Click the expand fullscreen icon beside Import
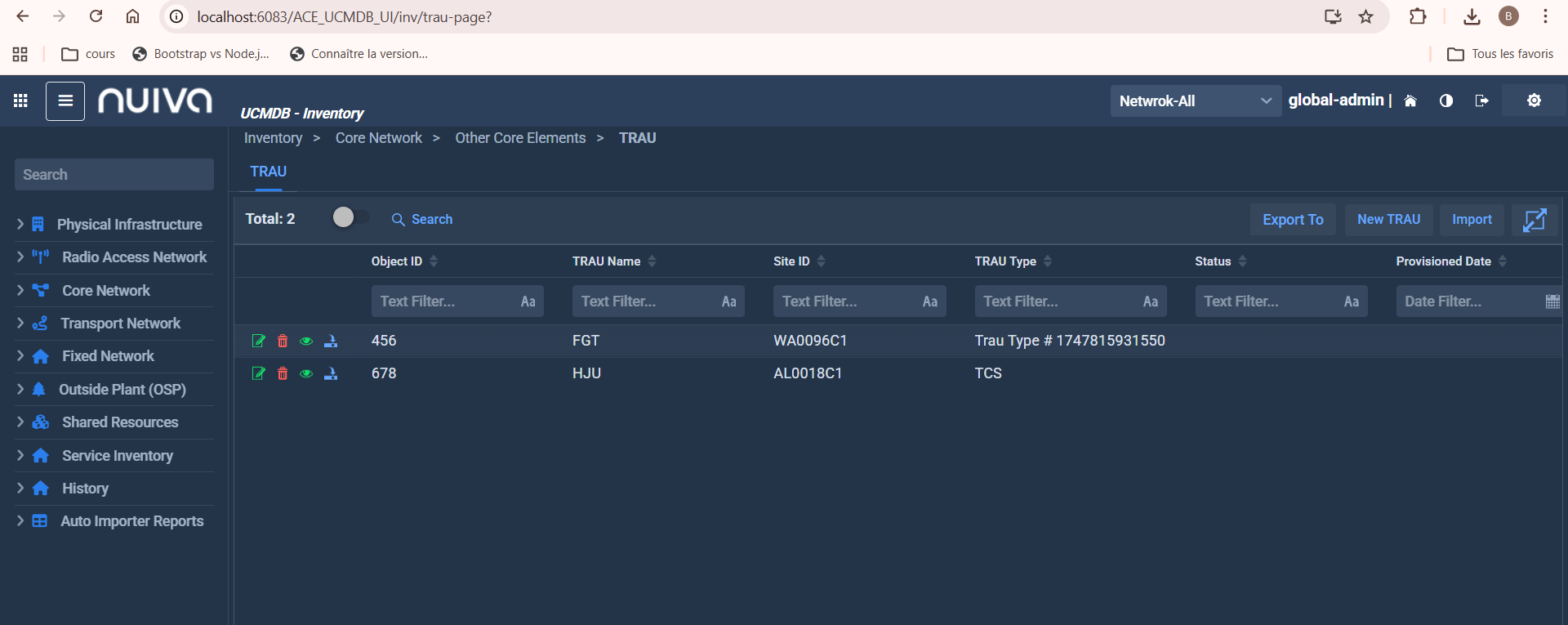The image size is (1568, 625). (1535, 220)
